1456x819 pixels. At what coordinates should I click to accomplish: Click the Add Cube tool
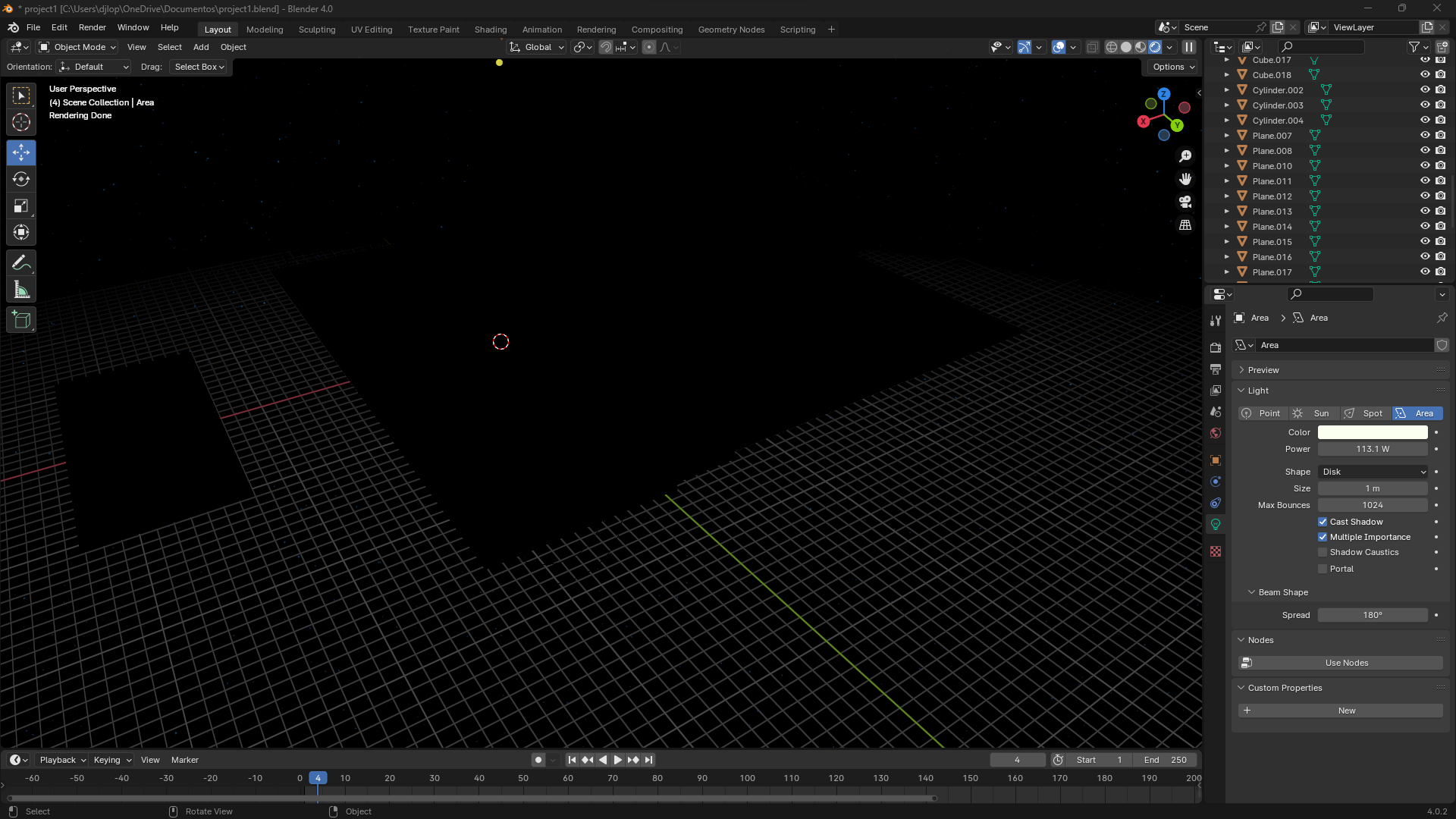pyautogui.click(x=21, y=320)
